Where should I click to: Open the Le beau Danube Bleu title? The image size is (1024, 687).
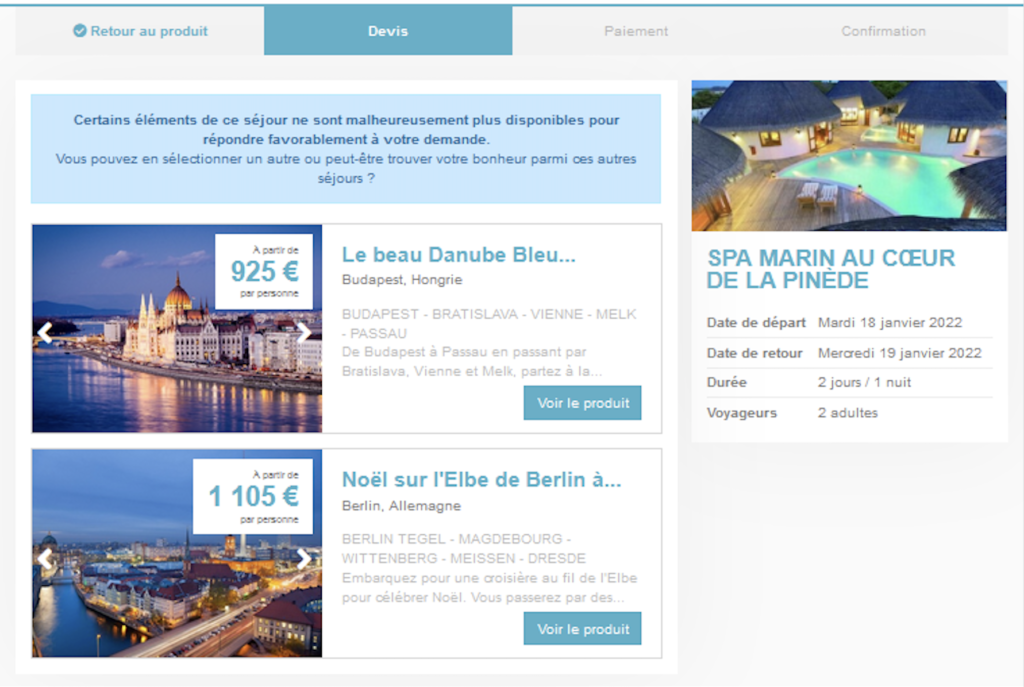[x=458, y=255]
